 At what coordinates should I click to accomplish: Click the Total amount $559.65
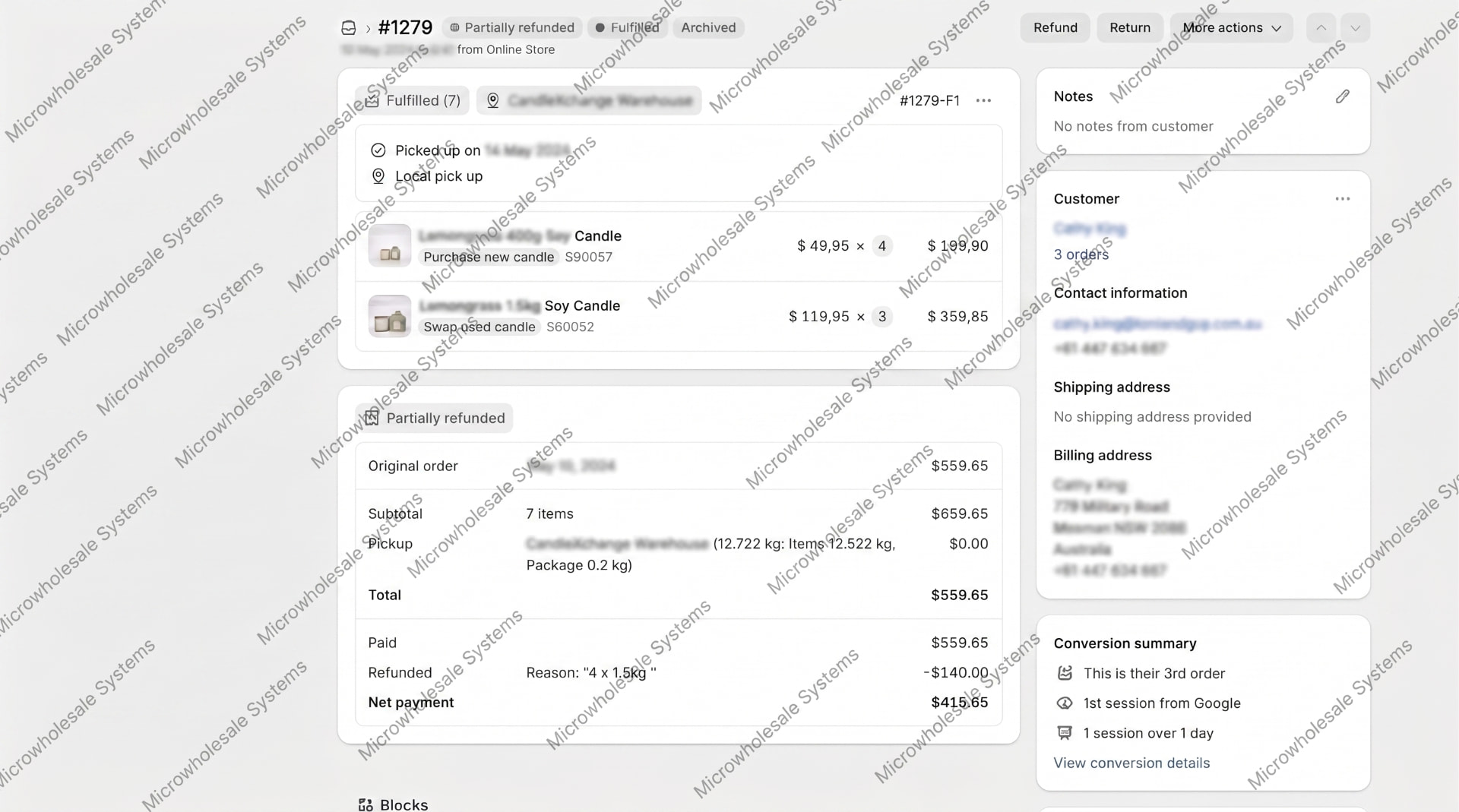click(960, 596)
